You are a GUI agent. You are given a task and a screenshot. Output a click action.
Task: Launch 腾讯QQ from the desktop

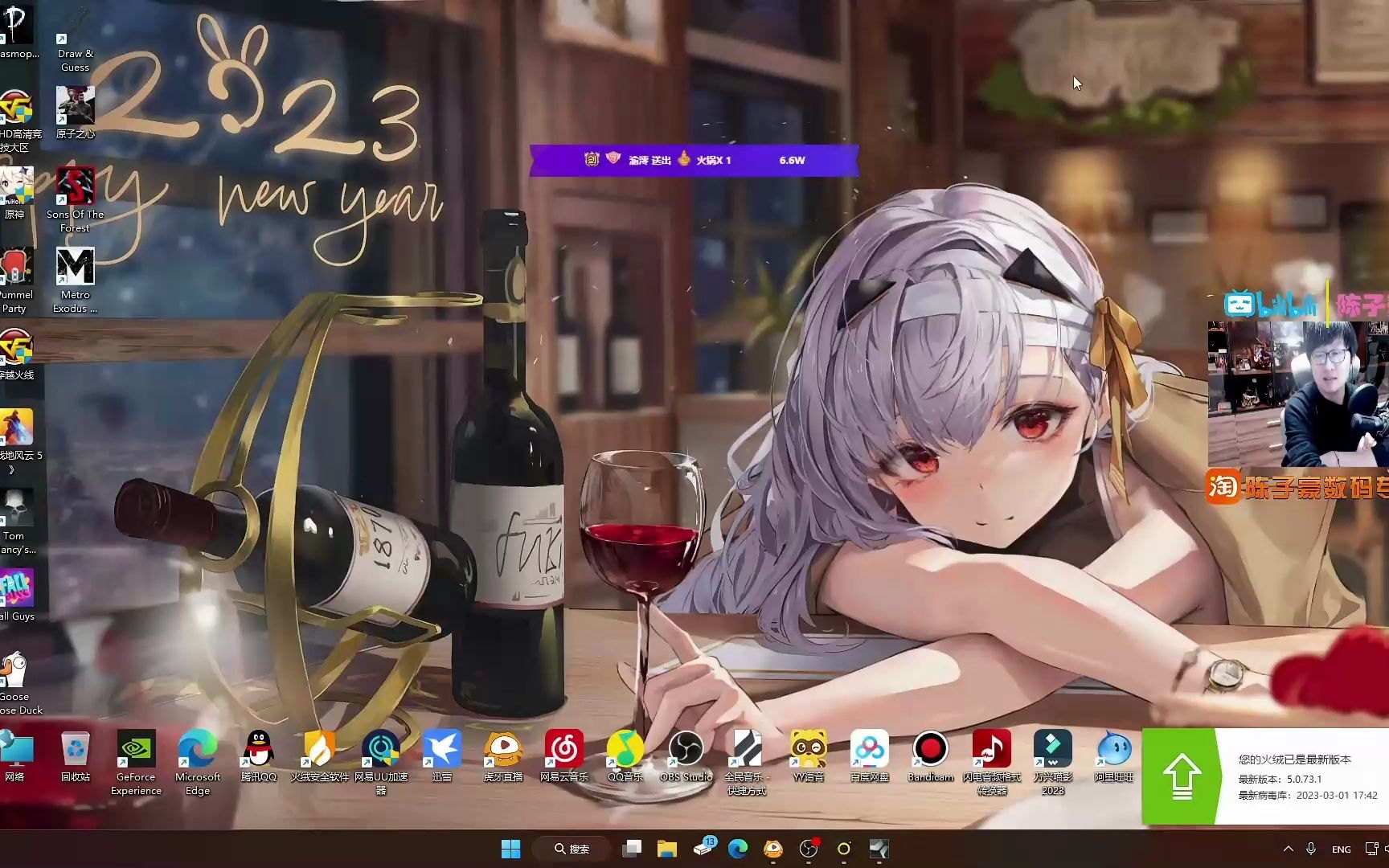tap(258, 755)
